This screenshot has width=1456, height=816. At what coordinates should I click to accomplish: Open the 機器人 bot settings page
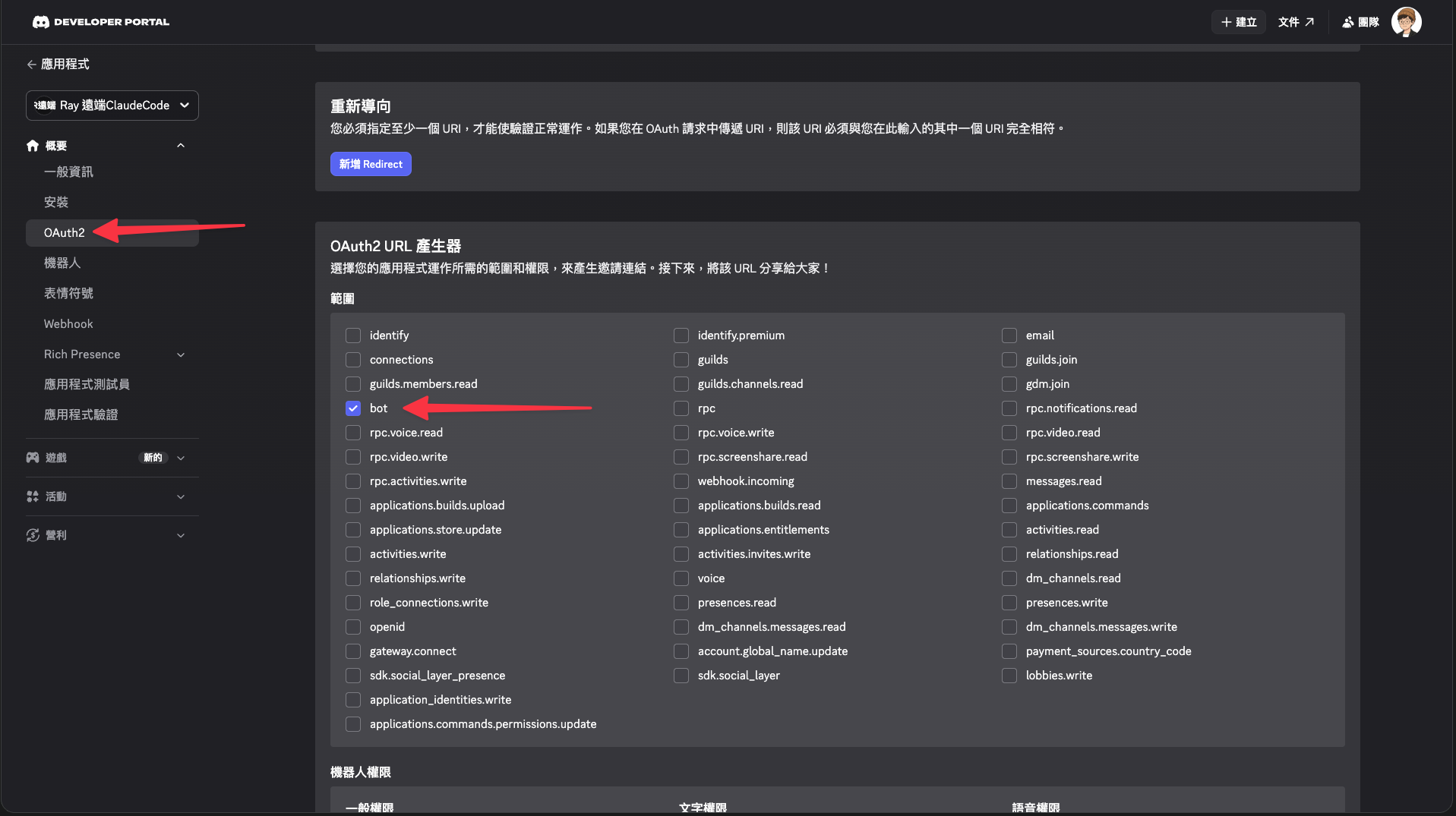(62, 263)
